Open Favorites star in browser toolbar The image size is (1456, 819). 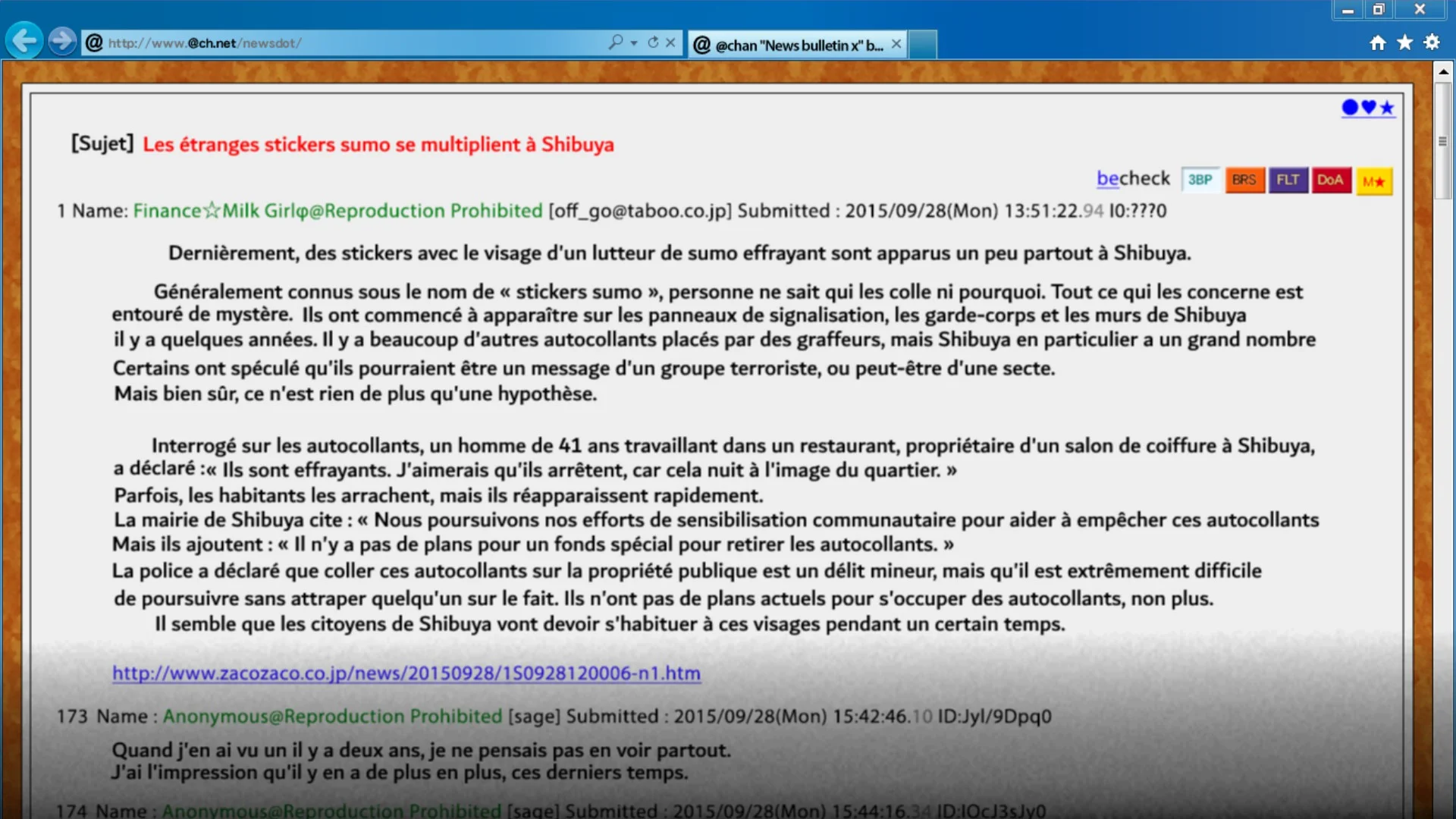coord(1405,42)
